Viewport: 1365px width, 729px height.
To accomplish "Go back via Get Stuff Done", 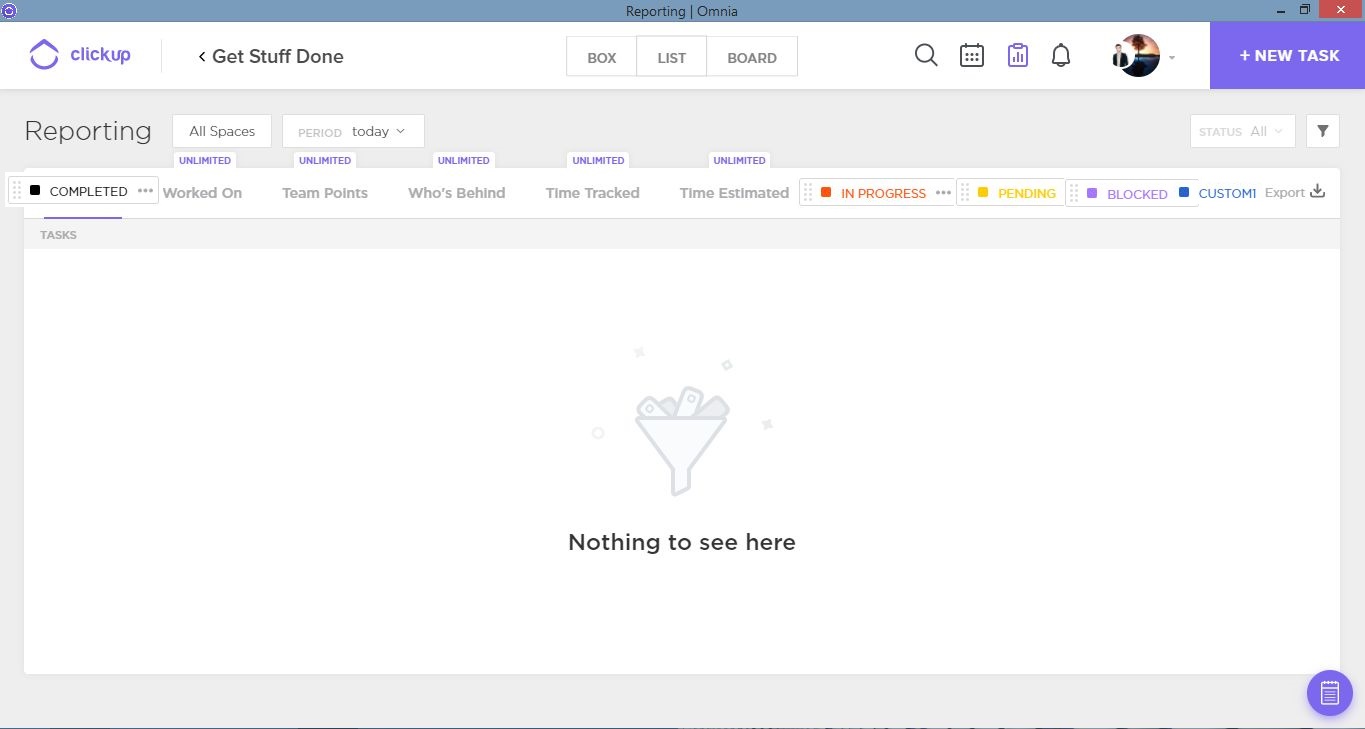I will click(270, 56).
